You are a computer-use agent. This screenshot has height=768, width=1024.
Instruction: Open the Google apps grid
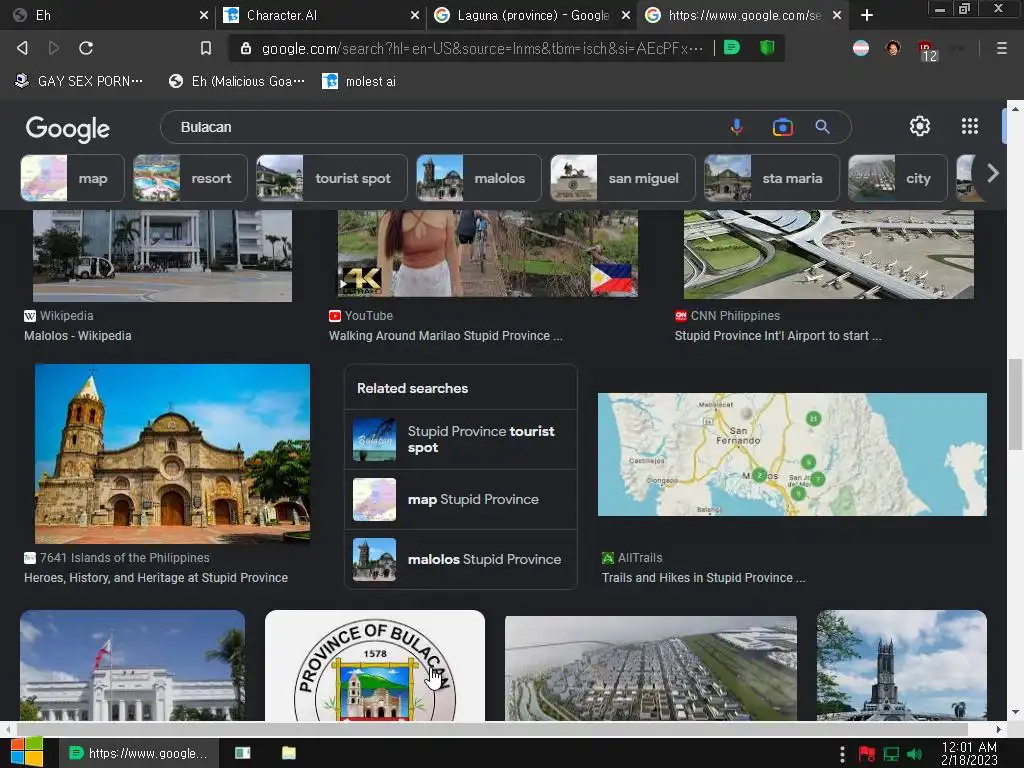coord(969,126)
